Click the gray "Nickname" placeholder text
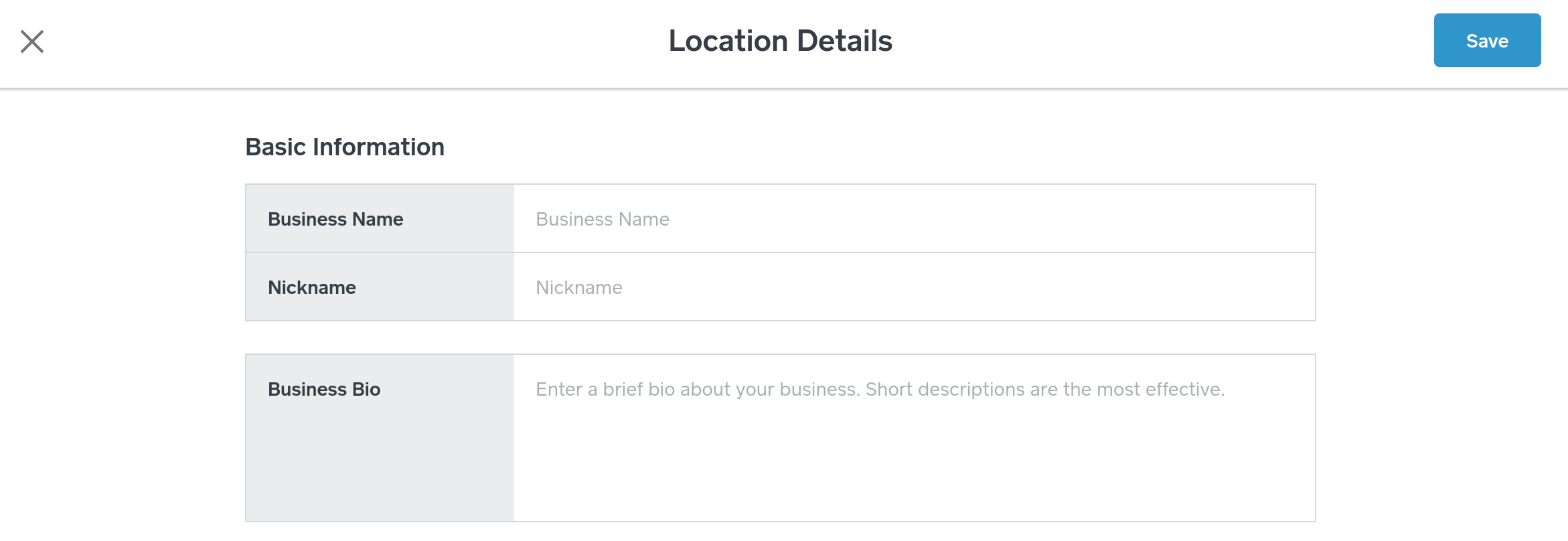1568x541 pixels. (579, 288)
